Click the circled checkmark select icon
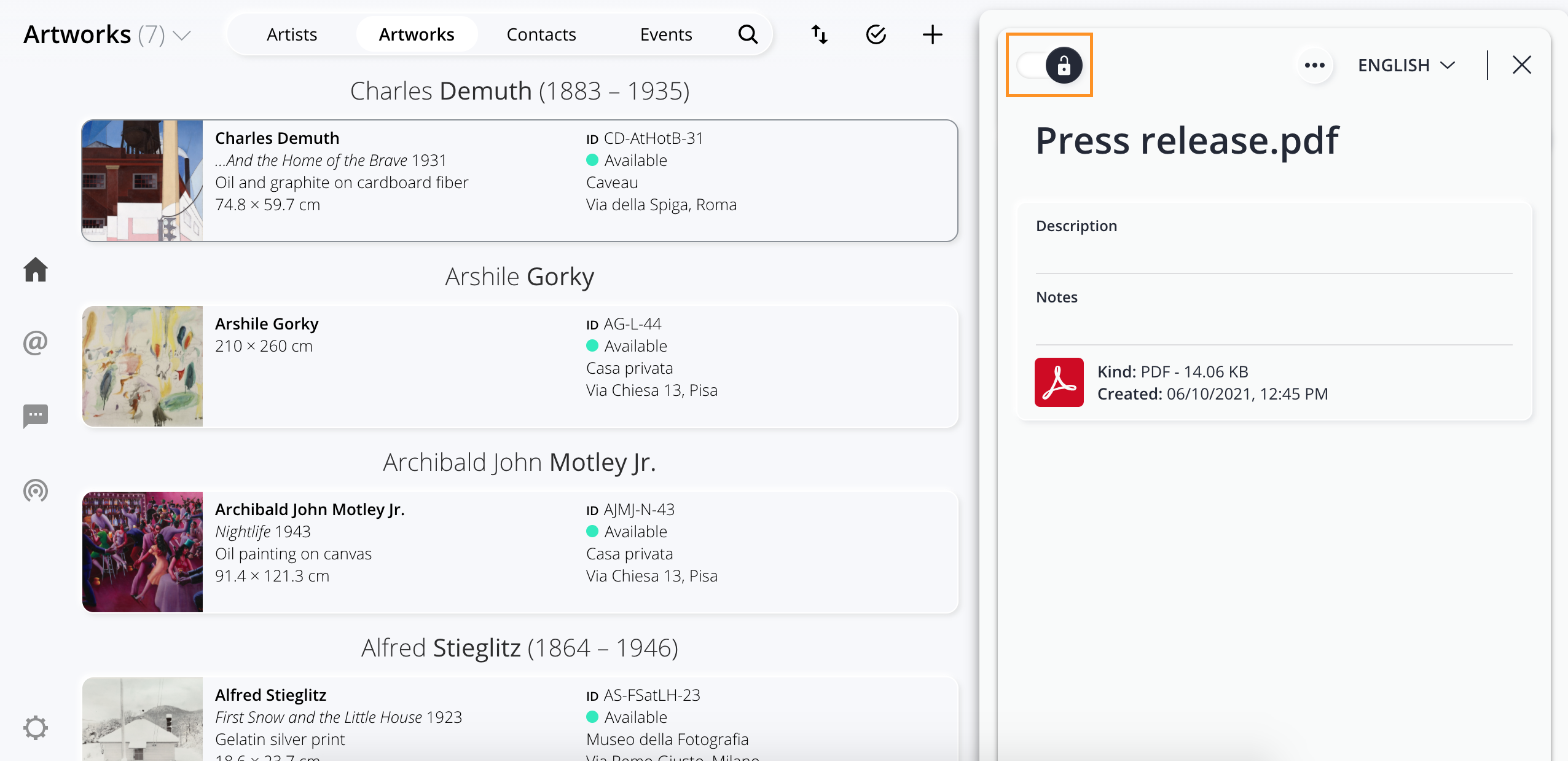This screenshot has width=1568, height=761. pyautogui.click(x=876, y=34)
